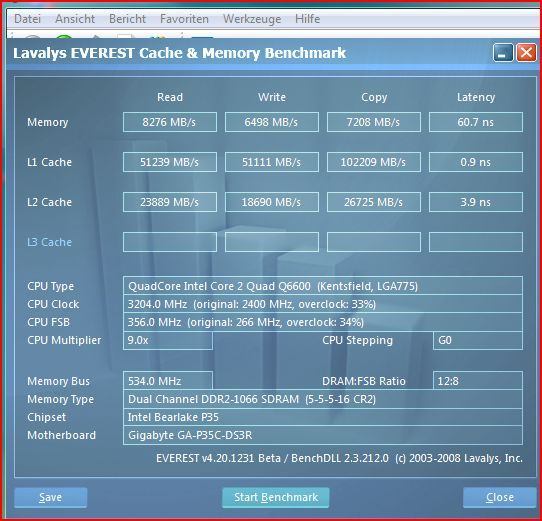
Task: Click CPU Clock value 3204.0 MHz
Action: (323, 304)
